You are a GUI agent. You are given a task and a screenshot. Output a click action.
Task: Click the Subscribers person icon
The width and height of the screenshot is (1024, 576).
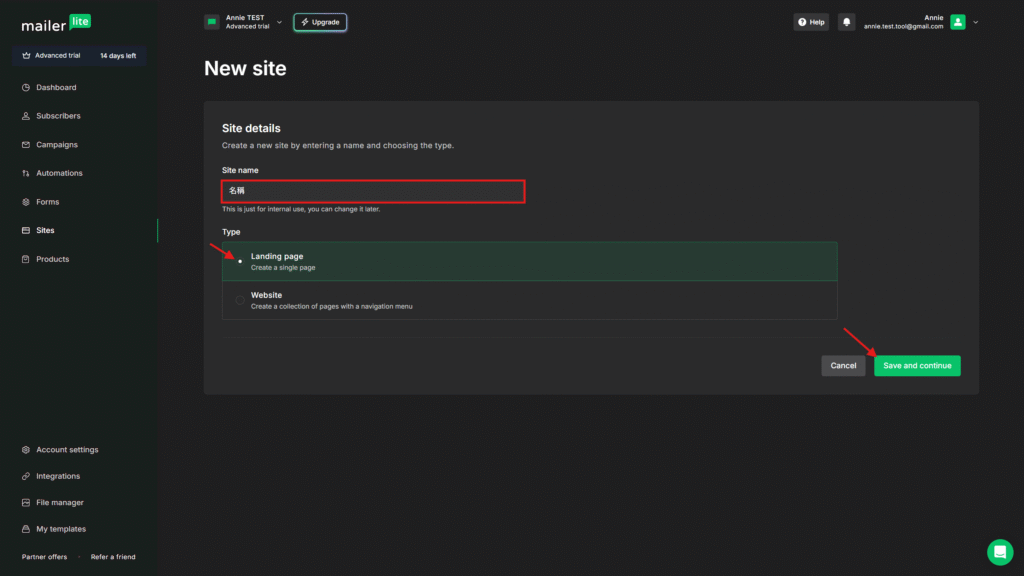coord(26,116)
